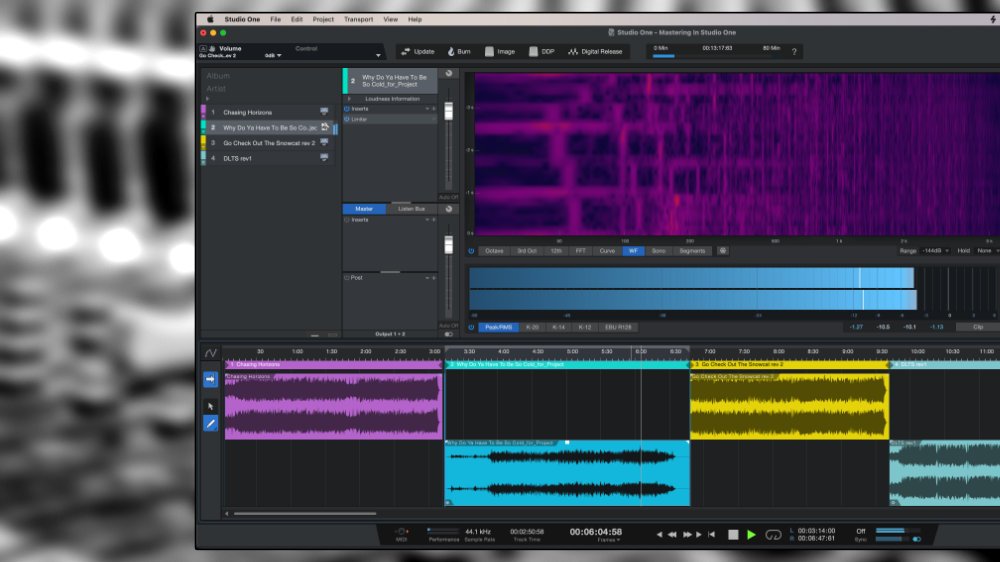Viewport: 1000px width, 562px height.
Task: Switch to the Listen Bus tab
Action: (411, 209)
